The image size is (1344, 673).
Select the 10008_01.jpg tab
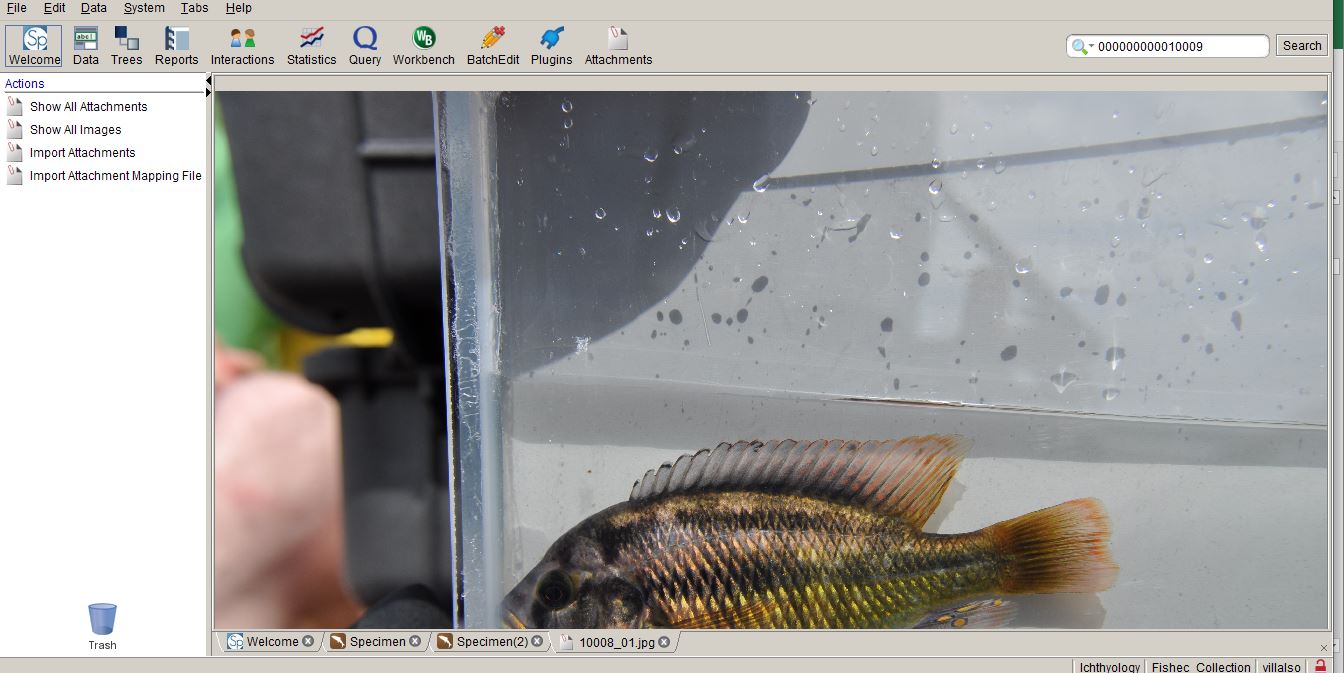pyautogui.click(x=617, y=642)
